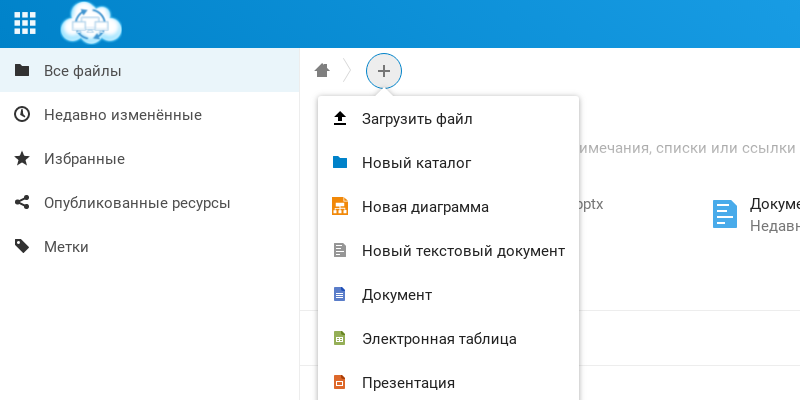Click the orange presentation icon
The height and width of the screenshot is (400, 800).
click(x=340, y=382)
